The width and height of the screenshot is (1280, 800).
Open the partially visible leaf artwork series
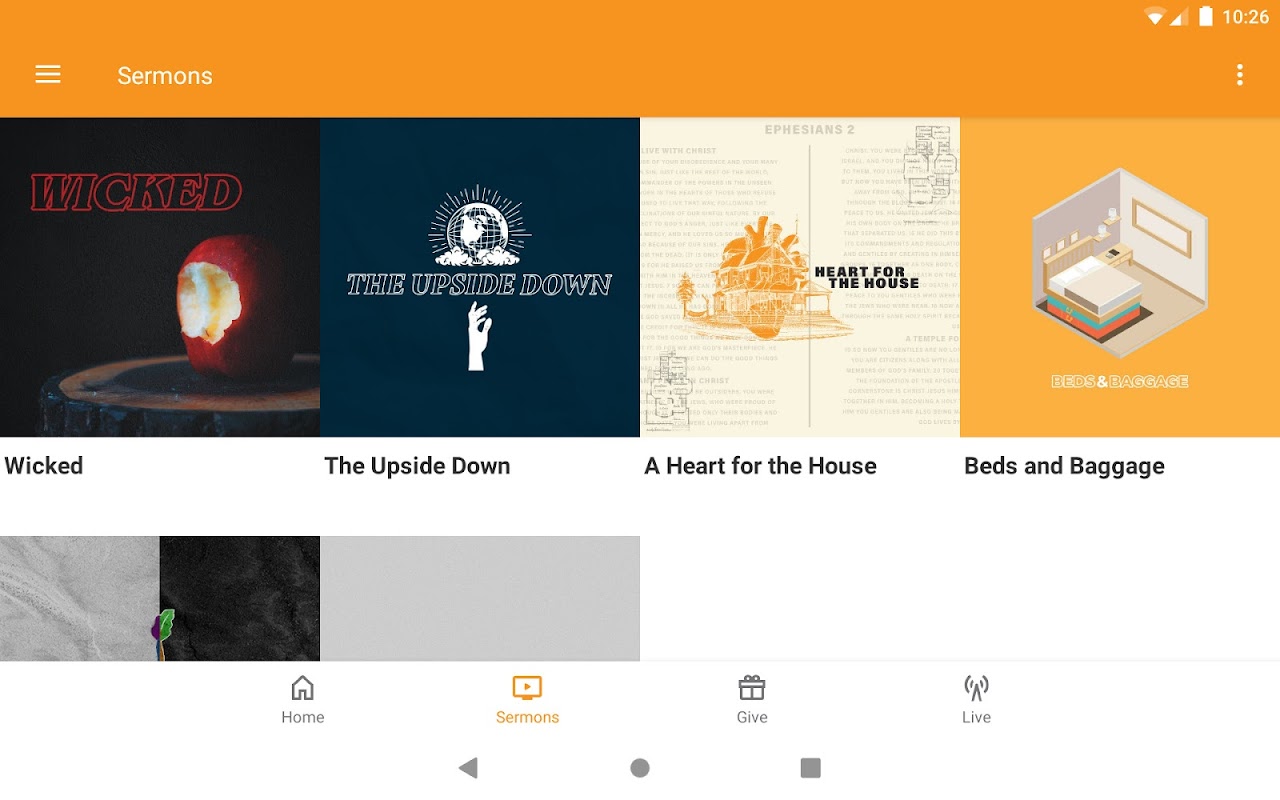160,598
